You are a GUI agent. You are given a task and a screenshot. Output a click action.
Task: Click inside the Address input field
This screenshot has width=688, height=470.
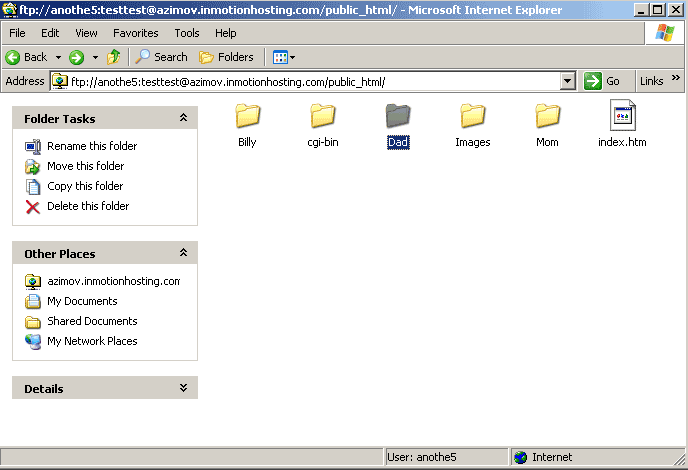310,81
